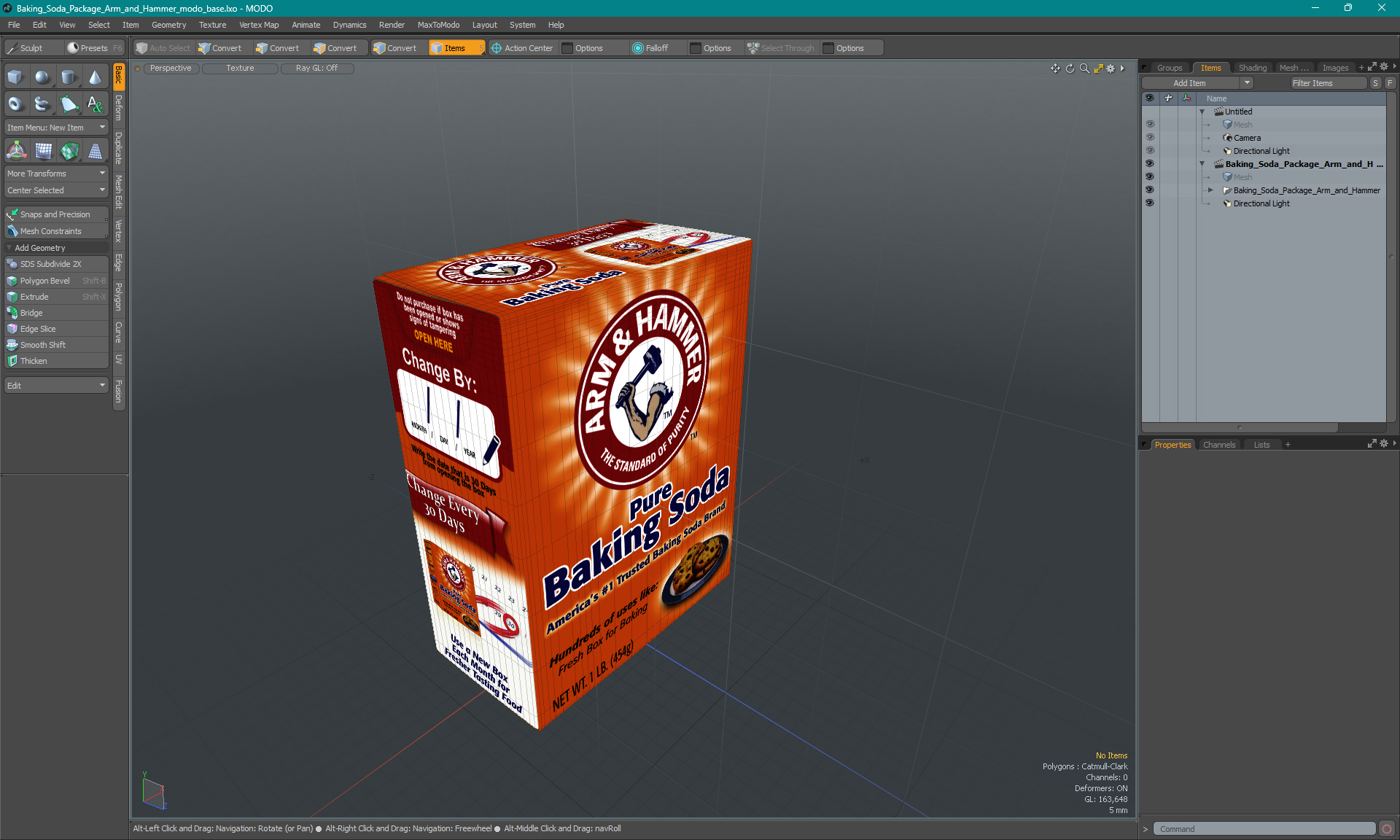Toggle visibility of Baking Soda scene's Mesh

(x=1150, y=177)
